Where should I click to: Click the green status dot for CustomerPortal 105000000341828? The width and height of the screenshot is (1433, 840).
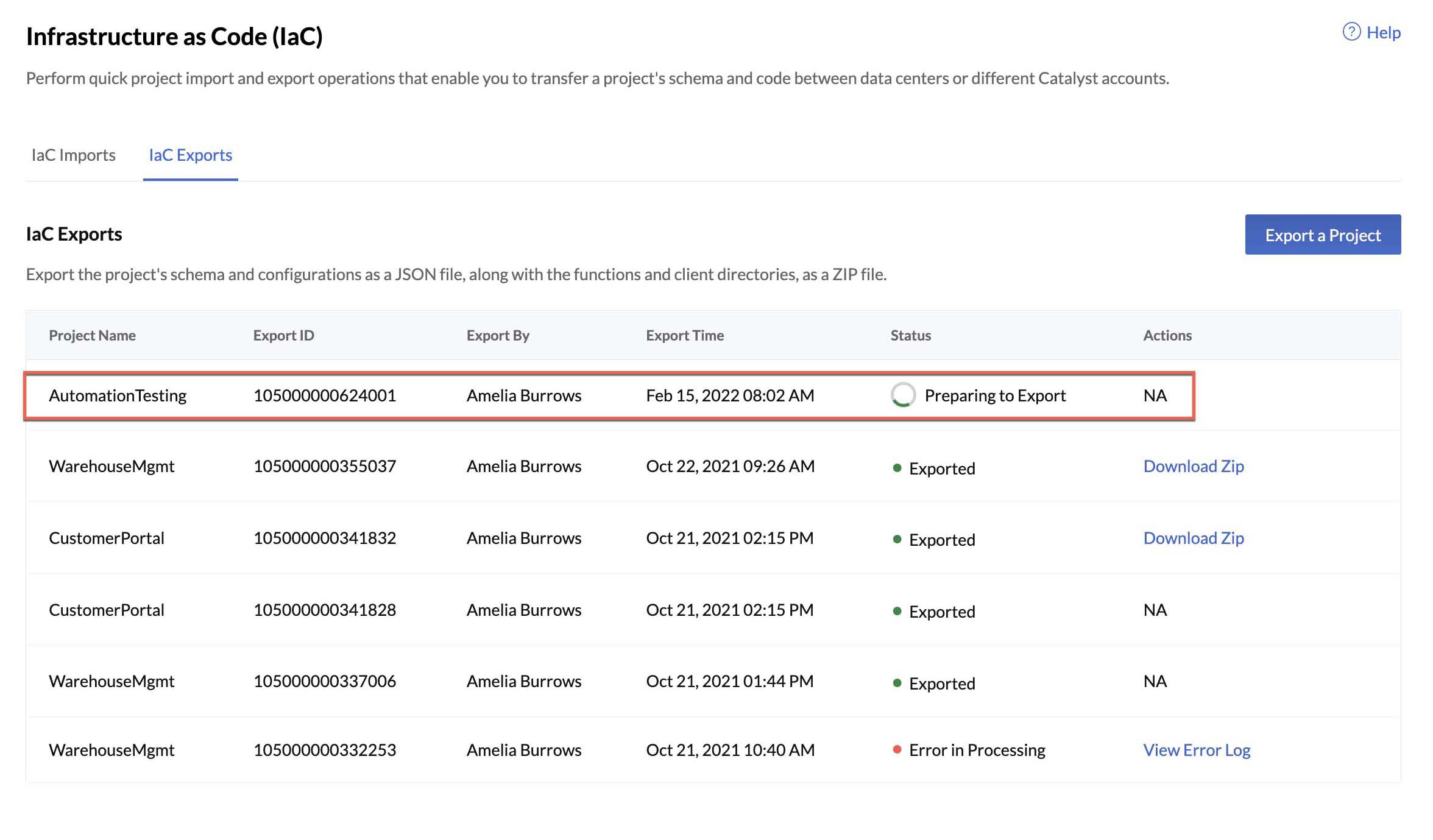896,611
